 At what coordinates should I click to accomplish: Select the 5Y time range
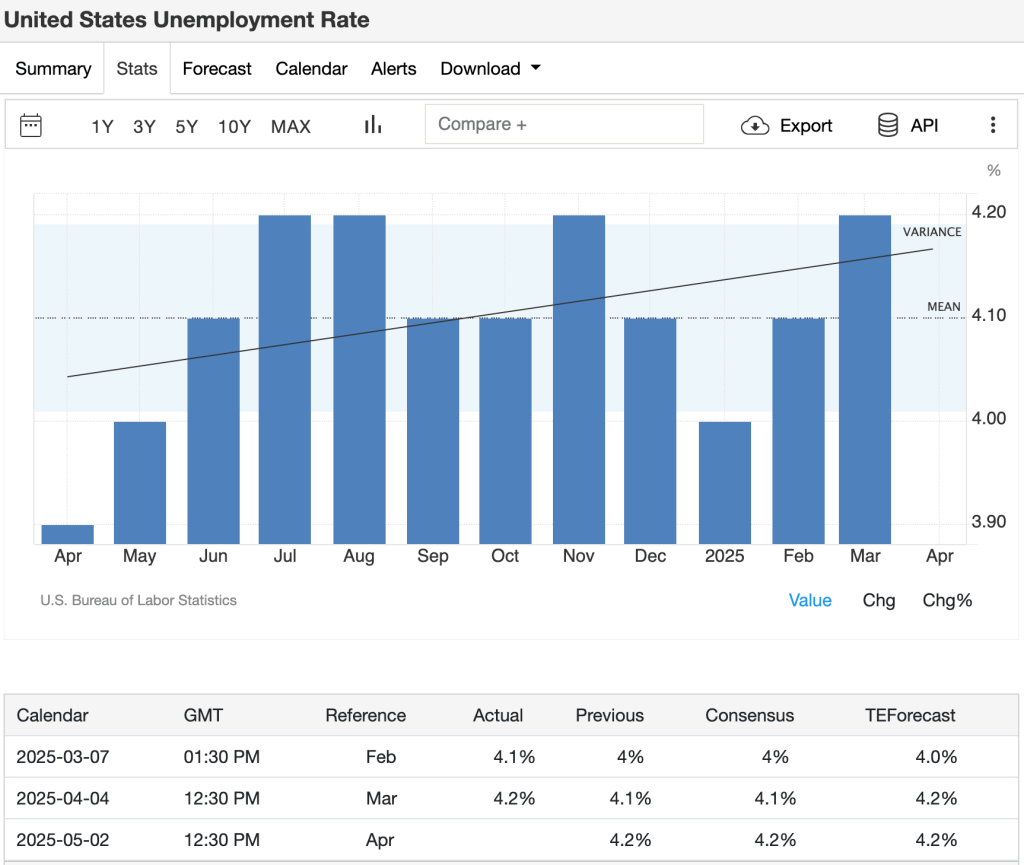[x=186, y=126]
